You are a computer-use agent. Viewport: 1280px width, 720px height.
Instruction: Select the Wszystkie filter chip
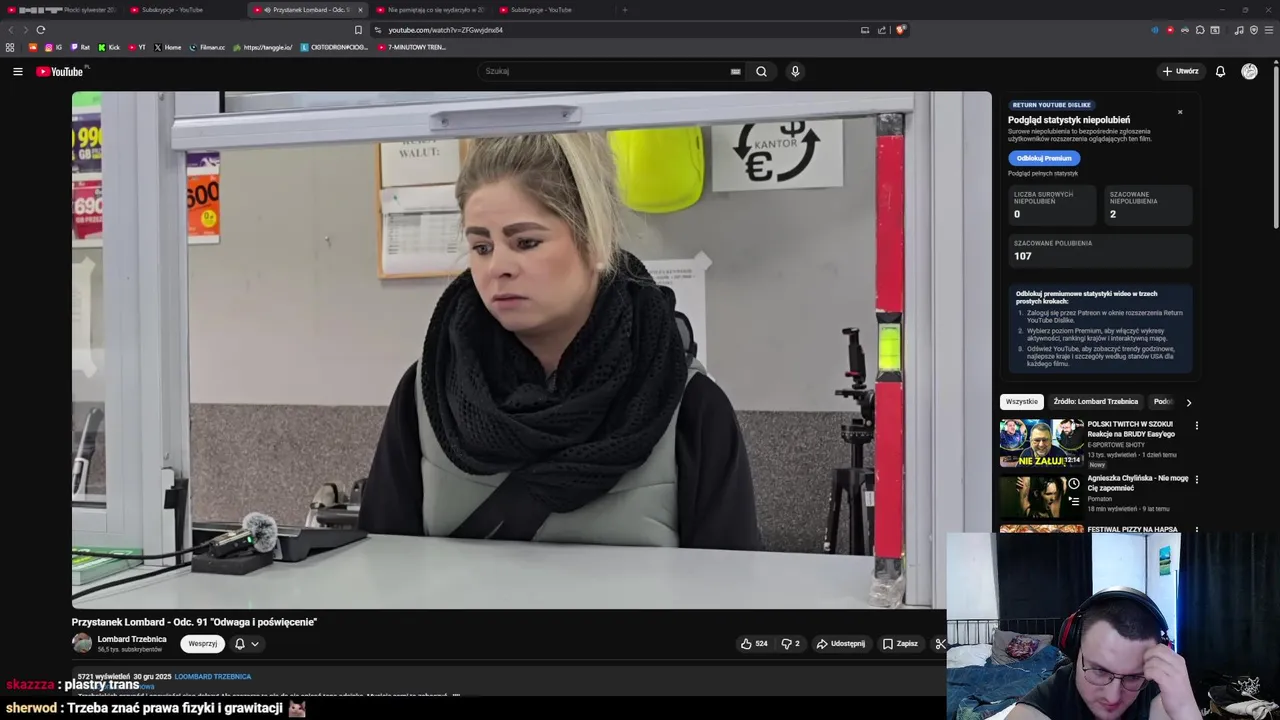click(x=1022, y=402)
